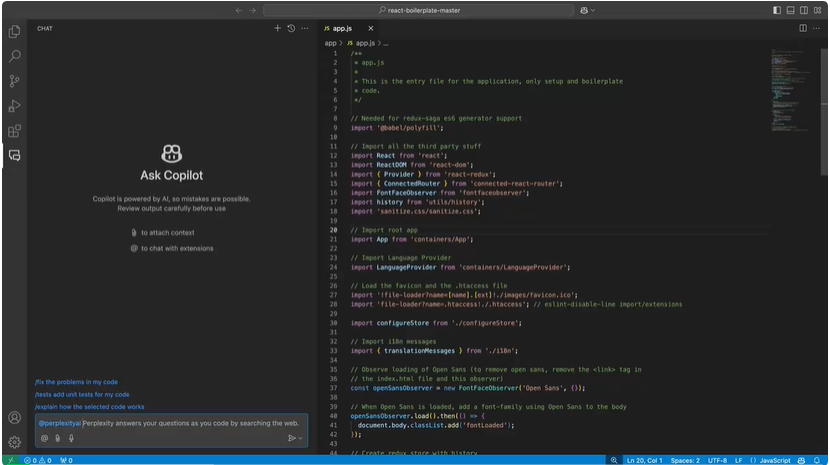
Task: Click the @ chat participants icon in input
Action: [44, 438]
